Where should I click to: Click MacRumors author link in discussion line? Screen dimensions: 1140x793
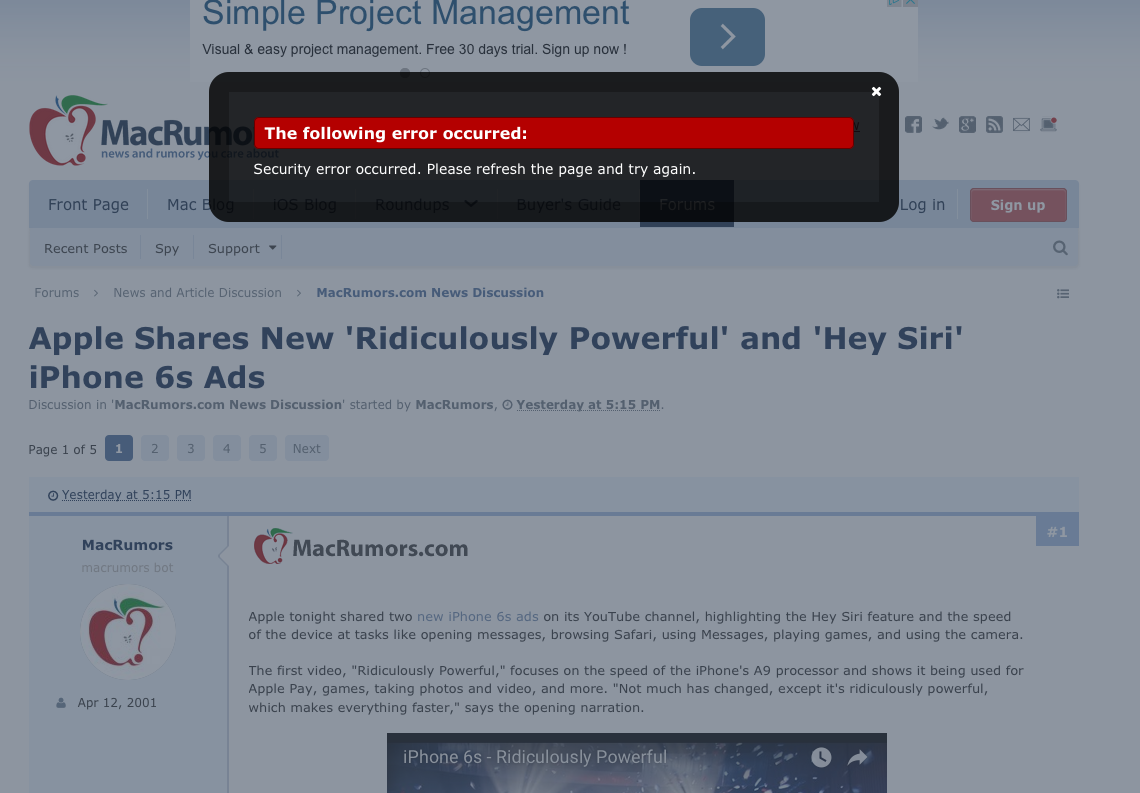coord(454,405)
